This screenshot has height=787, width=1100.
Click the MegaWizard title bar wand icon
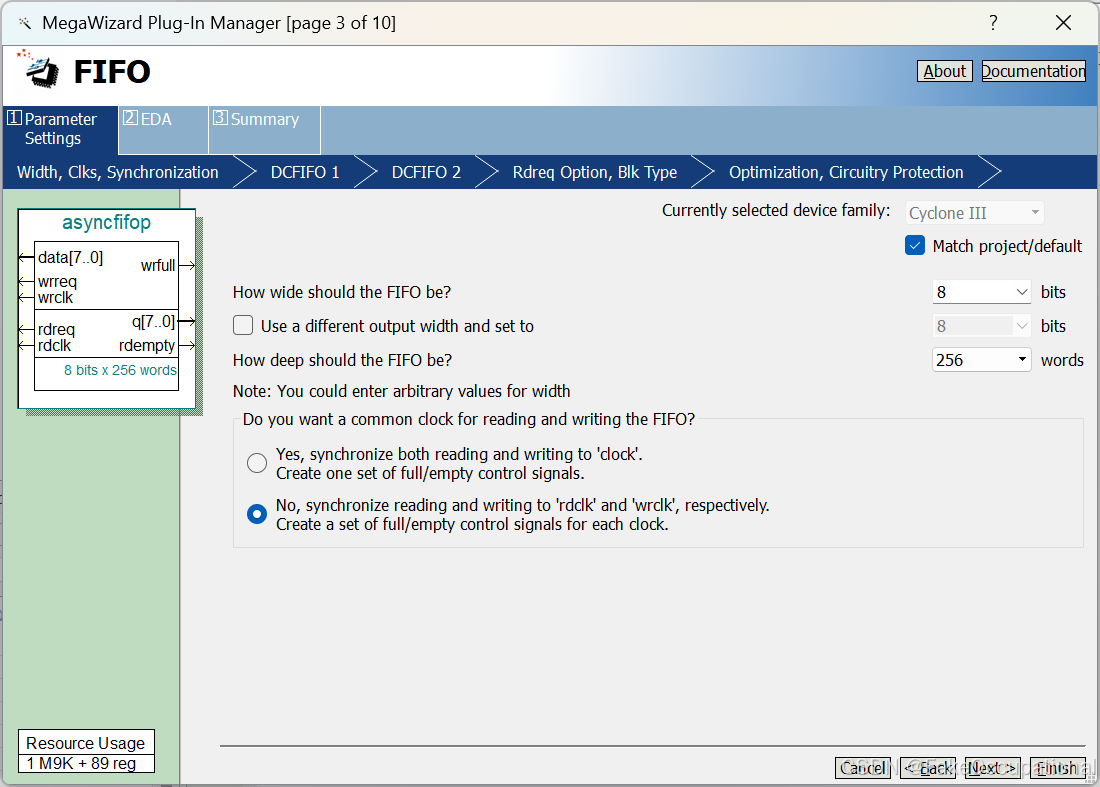25,23
